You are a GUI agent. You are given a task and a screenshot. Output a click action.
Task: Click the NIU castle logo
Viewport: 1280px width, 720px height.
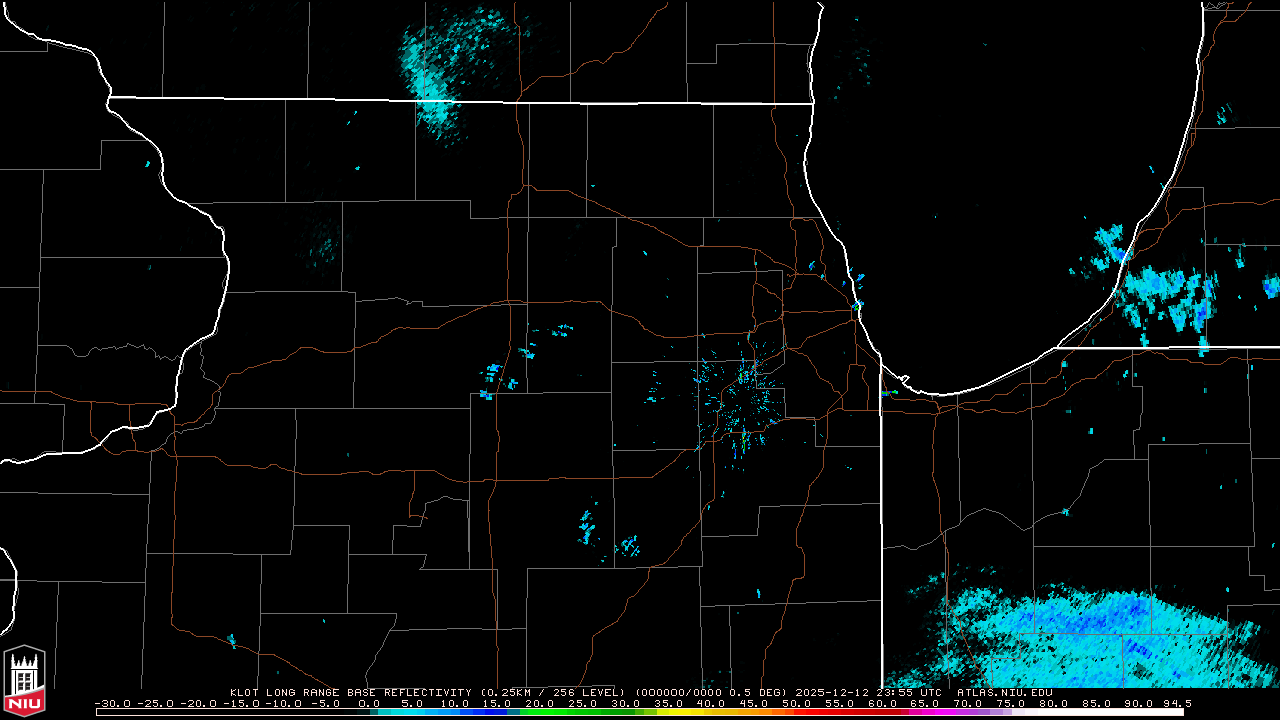pyautogui.click(x=24, y=680)
